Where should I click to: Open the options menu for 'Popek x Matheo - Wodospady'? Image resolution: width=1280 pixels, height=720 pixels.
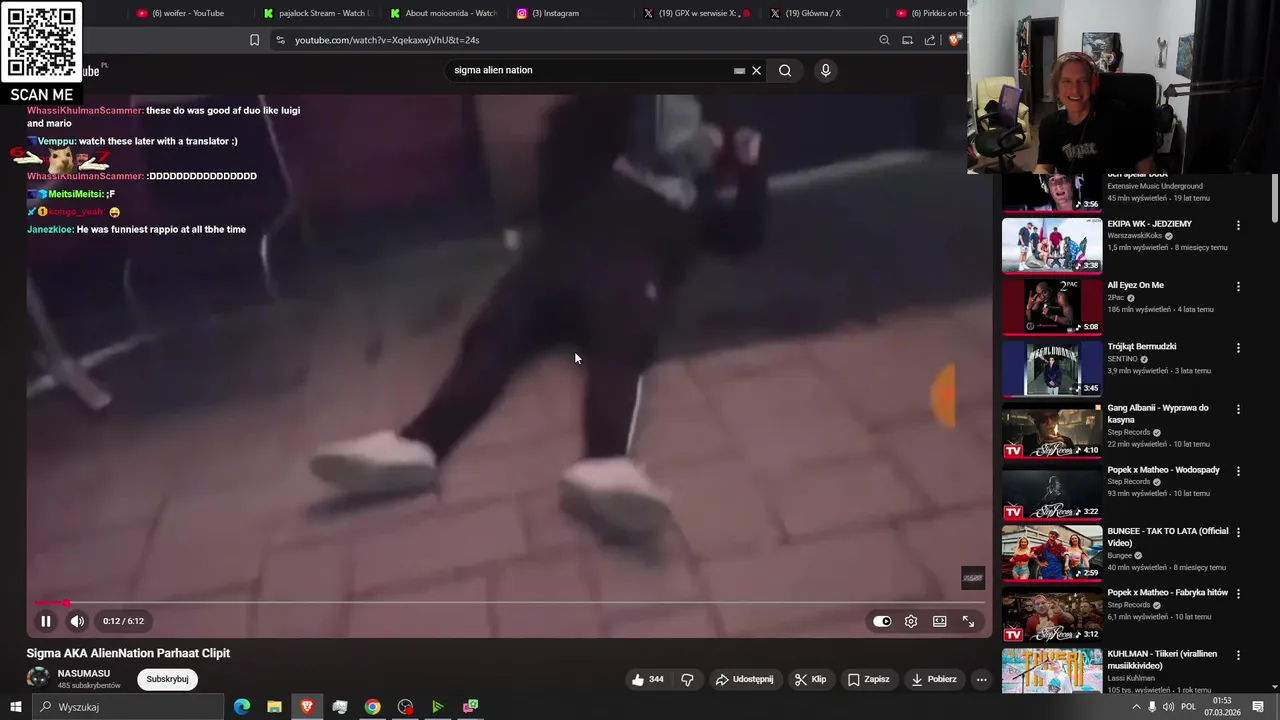click(1238, 471)
